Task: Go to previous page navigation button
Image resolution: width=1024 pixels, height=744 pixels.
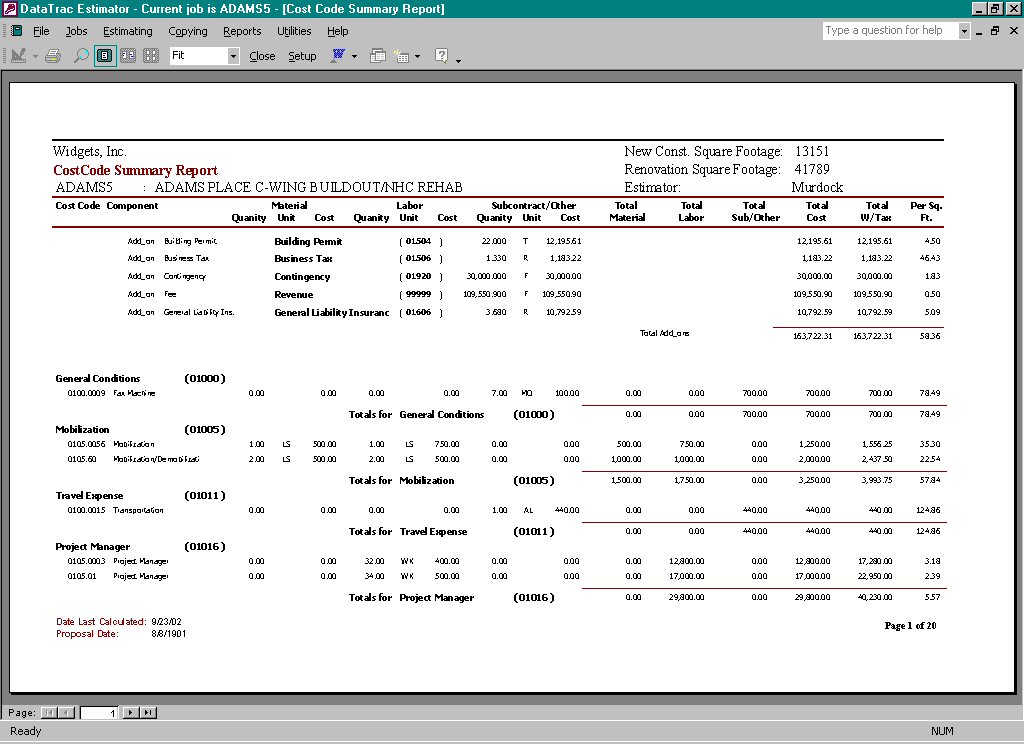Action: (x=67, y=713)
